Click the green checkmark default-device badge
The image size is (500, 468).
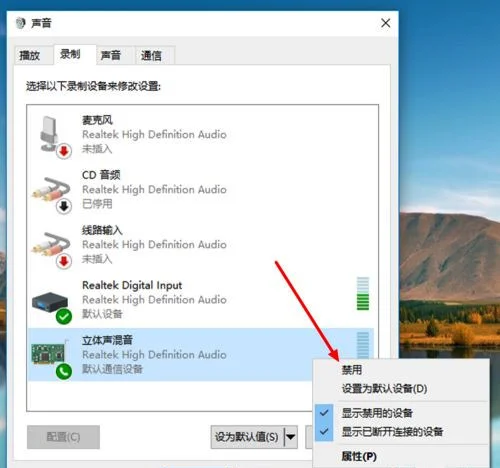[64, 316]
